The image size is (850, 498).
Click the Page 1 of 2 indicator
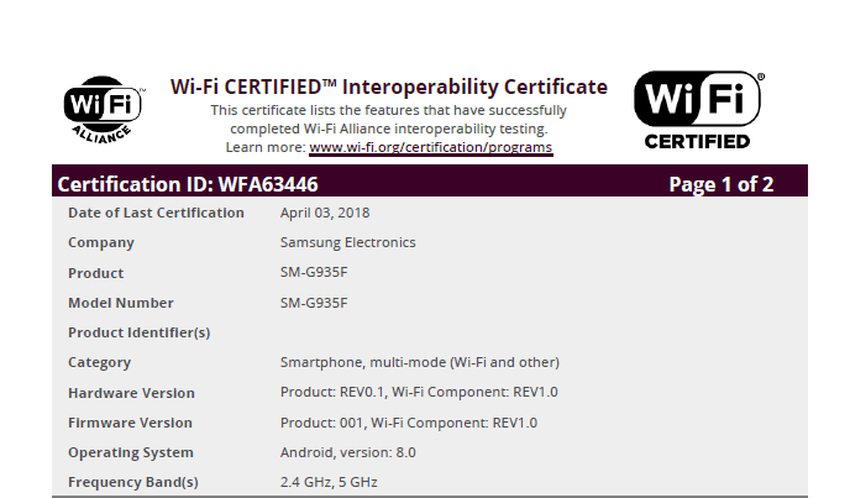(720, 184)
